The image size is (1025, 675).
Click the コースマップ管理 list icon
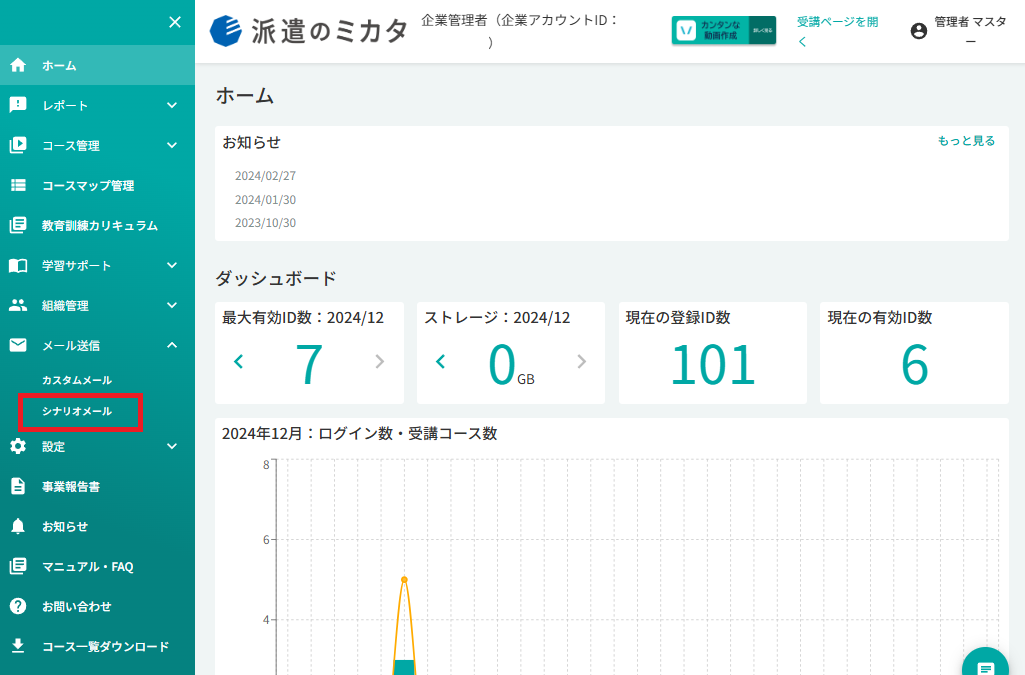[18, 186]
